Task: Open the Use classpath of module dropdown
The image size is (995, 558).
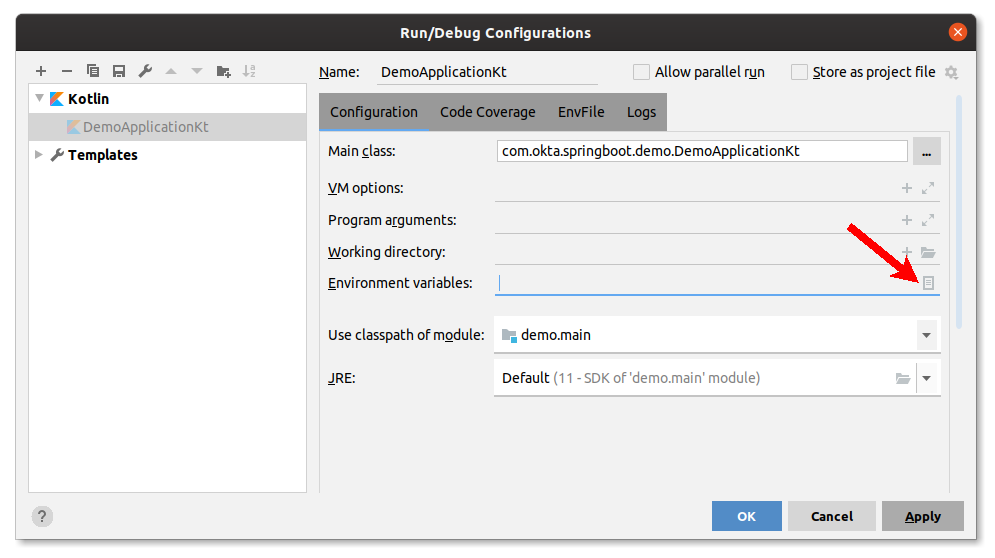Action: pos(926,335)
